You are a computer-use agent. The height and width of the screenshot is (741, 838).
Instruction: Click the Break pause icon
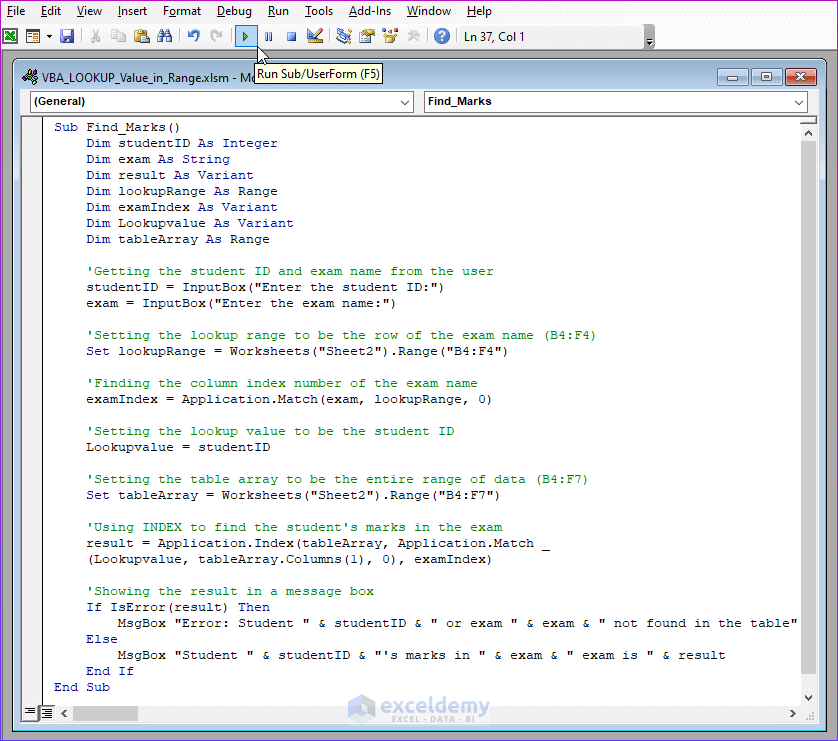click(269, 36)
